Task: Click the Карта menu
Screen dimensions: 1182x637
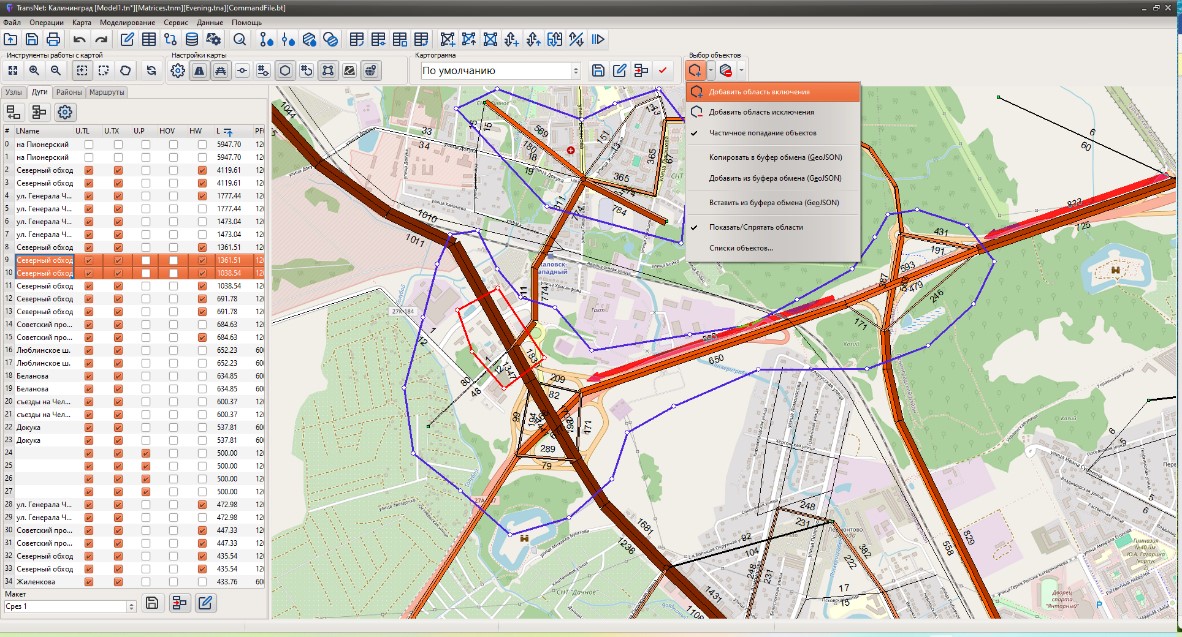Action: (81, 23)
